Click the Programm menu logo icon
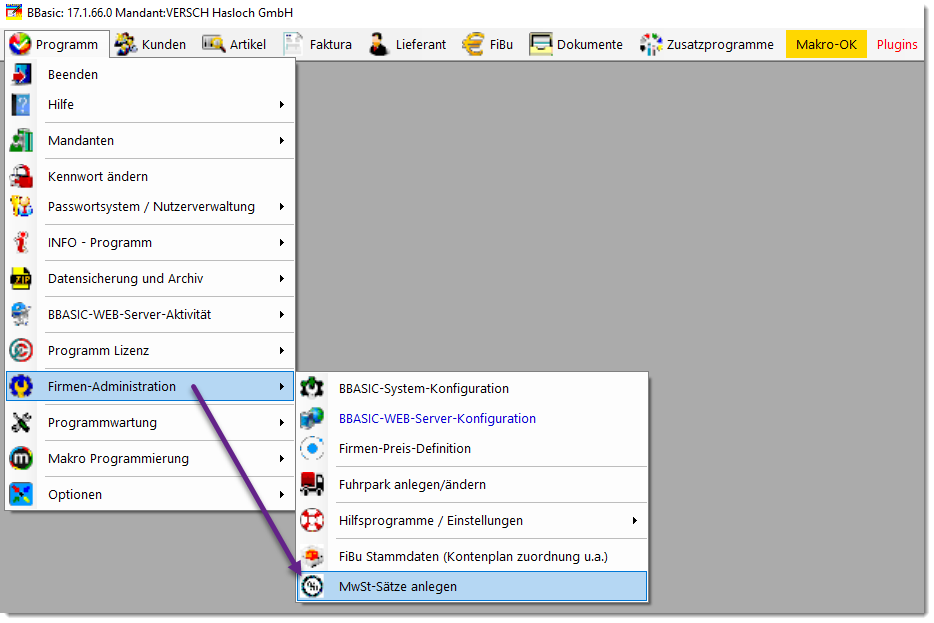 pyautogui.click(x=20, y=44)
